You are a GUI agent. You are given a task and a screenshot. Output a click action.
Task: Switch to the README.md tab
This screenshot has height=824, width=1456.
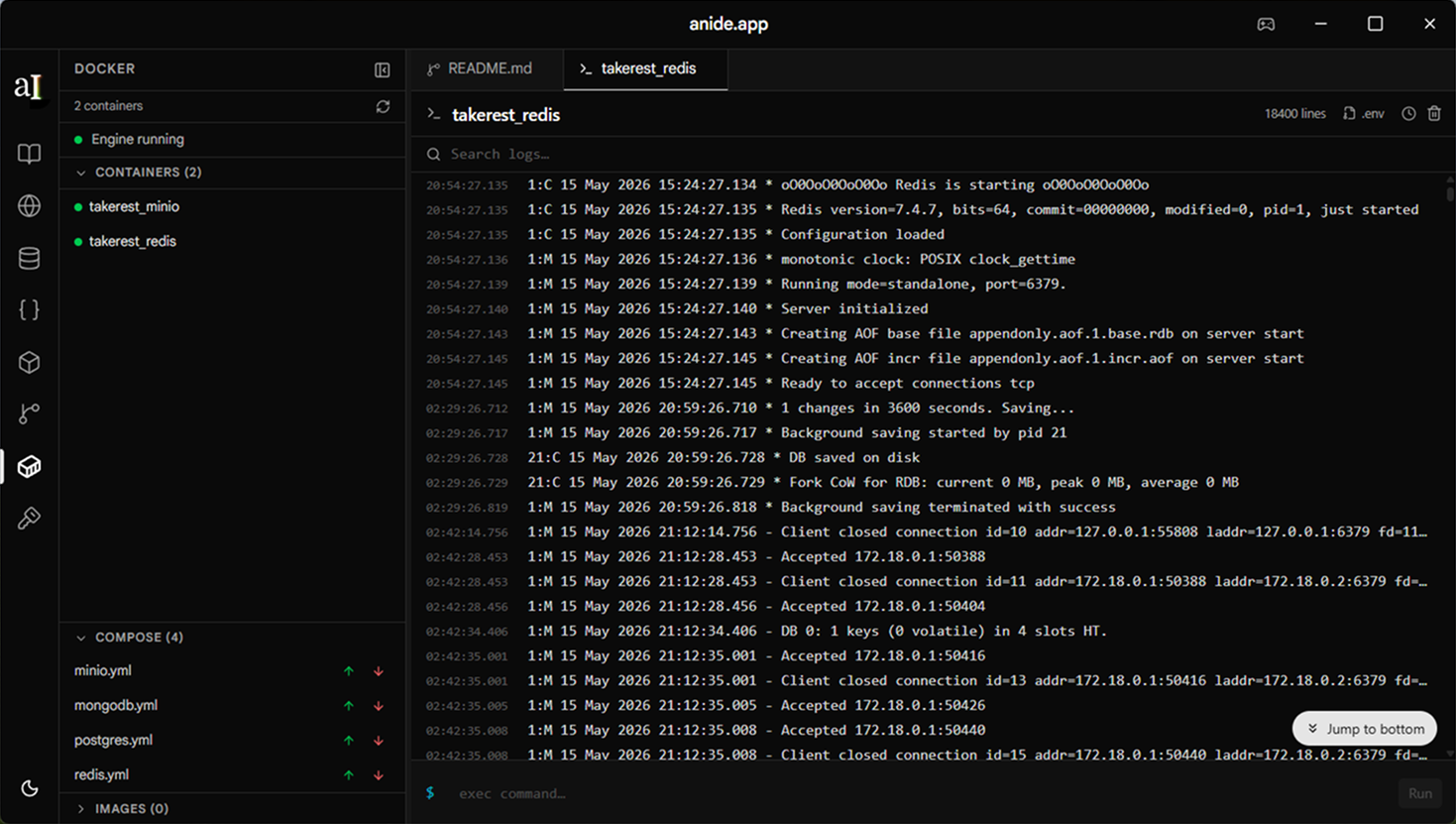(487, 69)
